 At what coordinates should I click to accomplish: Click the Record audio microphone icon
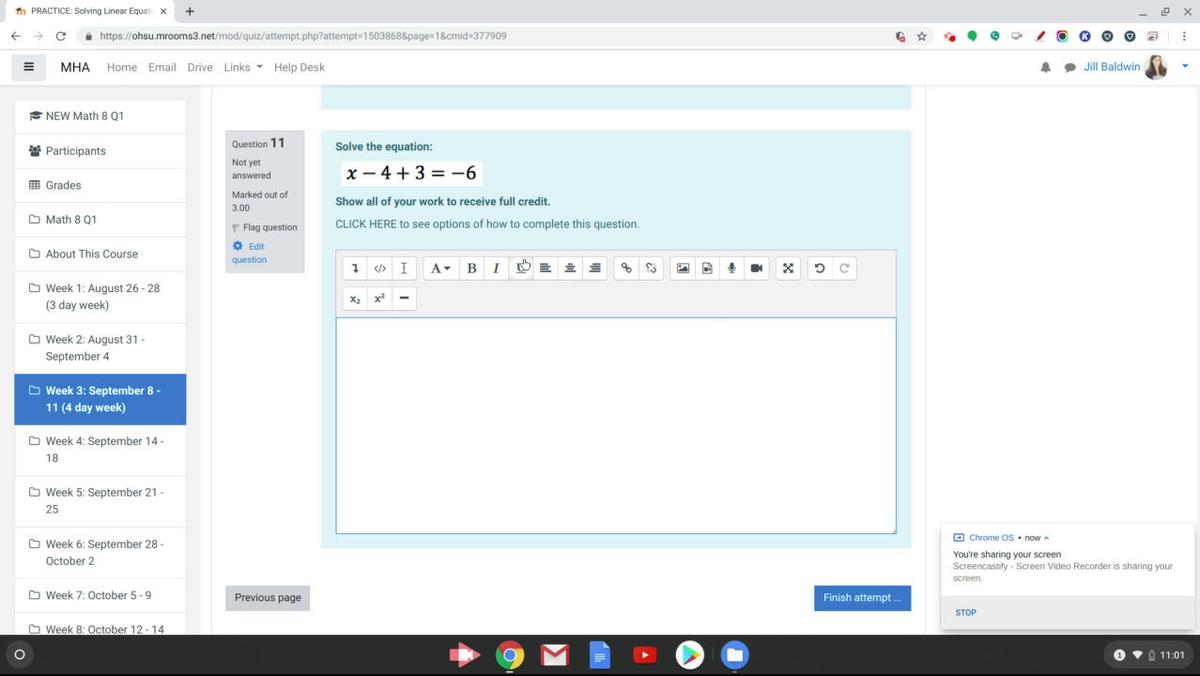(731, 268)
